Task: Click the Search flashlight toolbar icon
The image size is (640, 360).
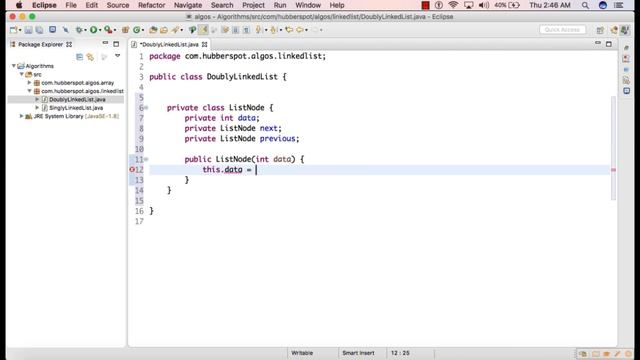Action: pos(176,30)
